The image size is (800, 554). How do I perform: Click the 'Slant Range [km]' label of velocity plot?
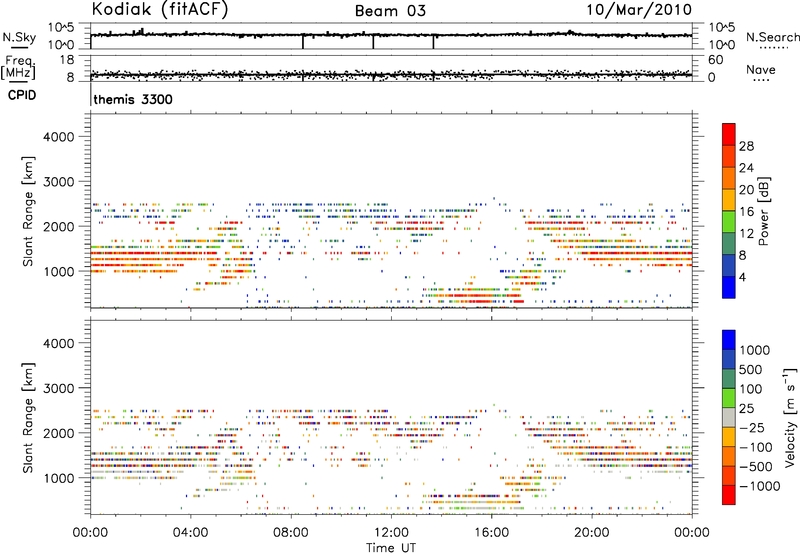click(28, 417)
